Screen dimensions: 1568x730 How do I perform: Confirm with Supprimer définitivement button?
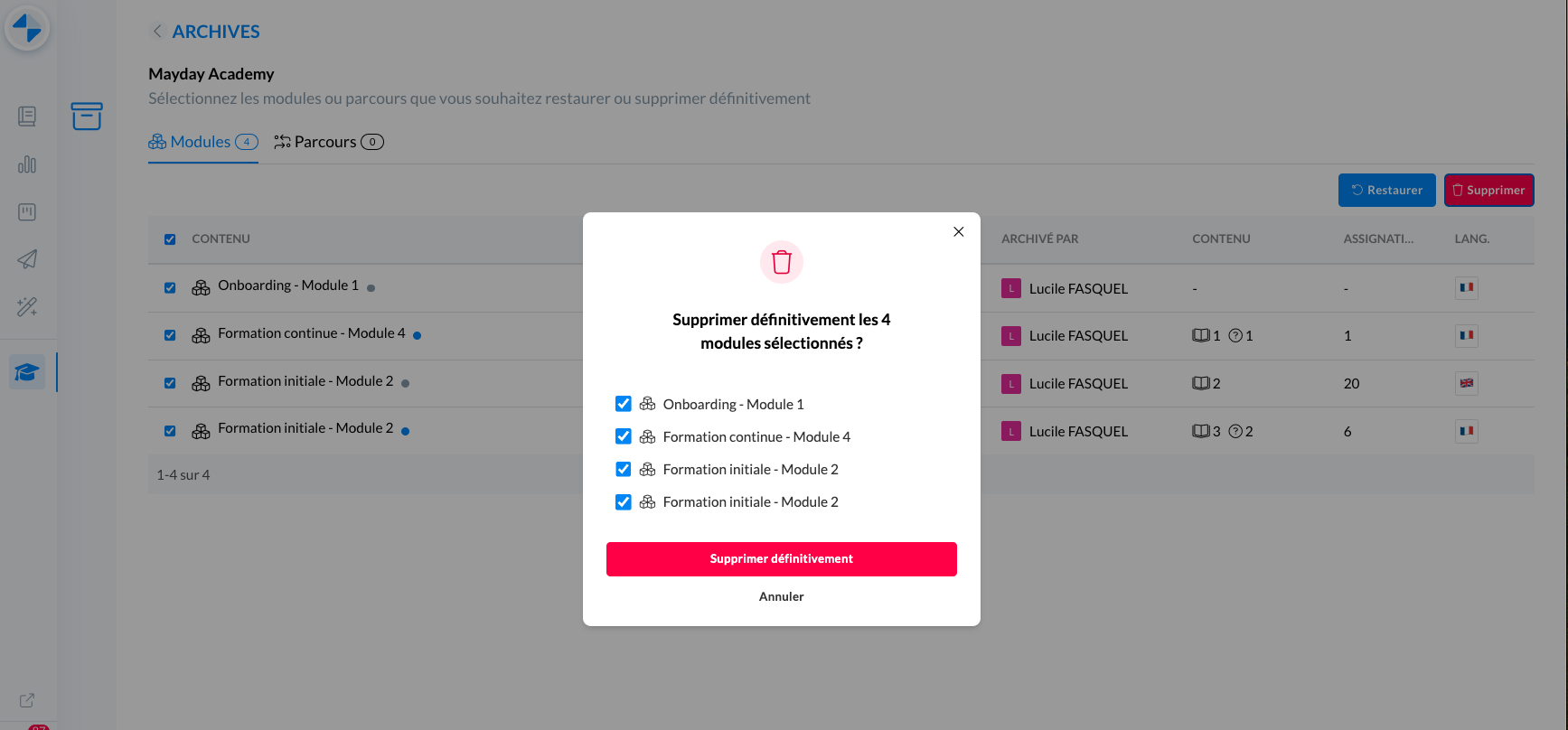click(781, 559)
